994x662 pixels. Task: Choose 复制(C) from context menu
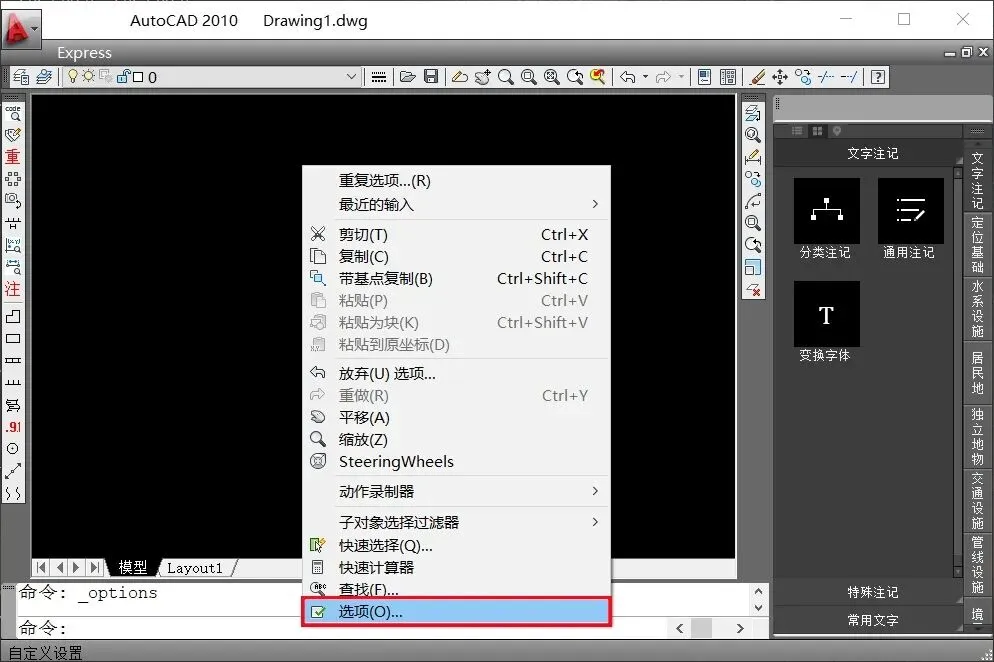pyautogui.click(x=456, y=256)
